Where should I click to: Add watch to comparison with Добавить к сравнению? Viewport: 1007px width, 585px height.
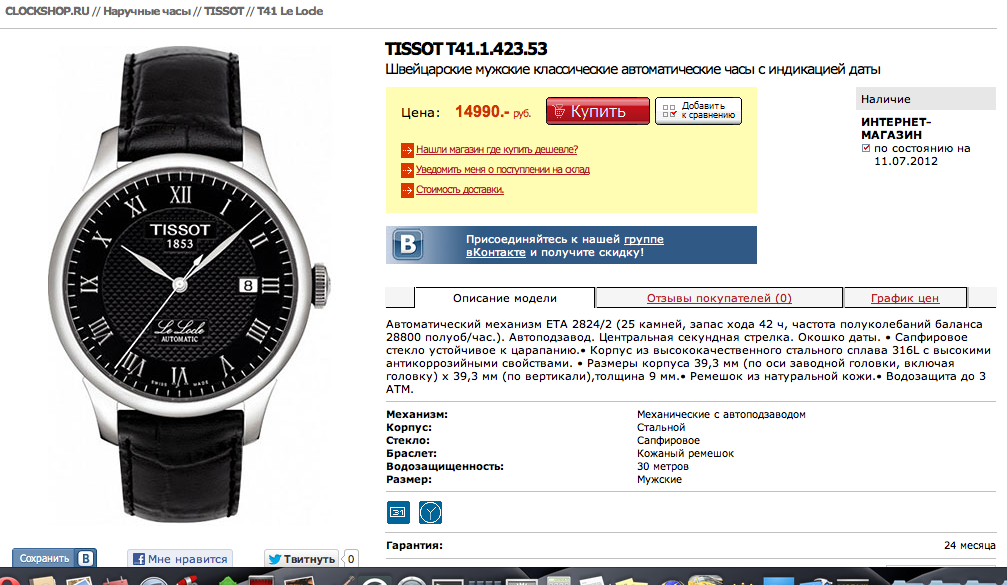coord(698,111)
